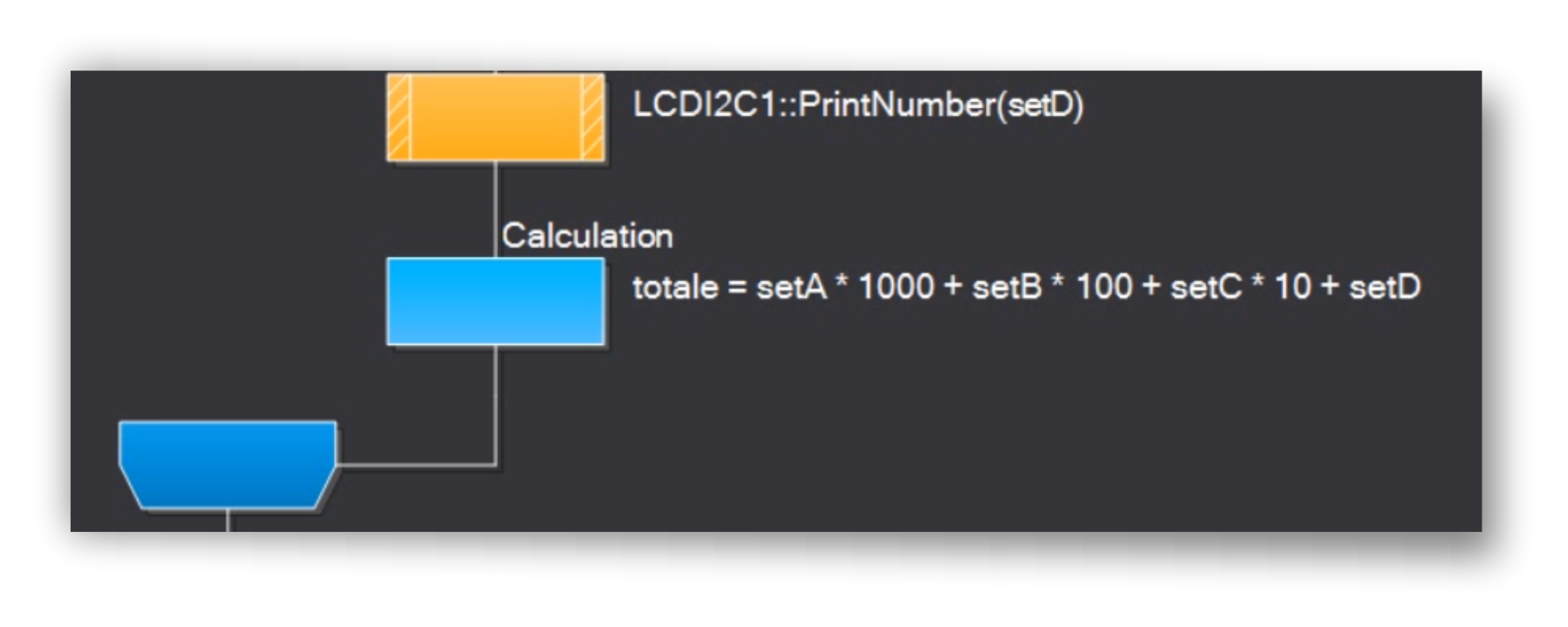This screenshot has width=1568, height=627.
Task: Select the dark blue trapezoid loop block
Action: (228, 465)
